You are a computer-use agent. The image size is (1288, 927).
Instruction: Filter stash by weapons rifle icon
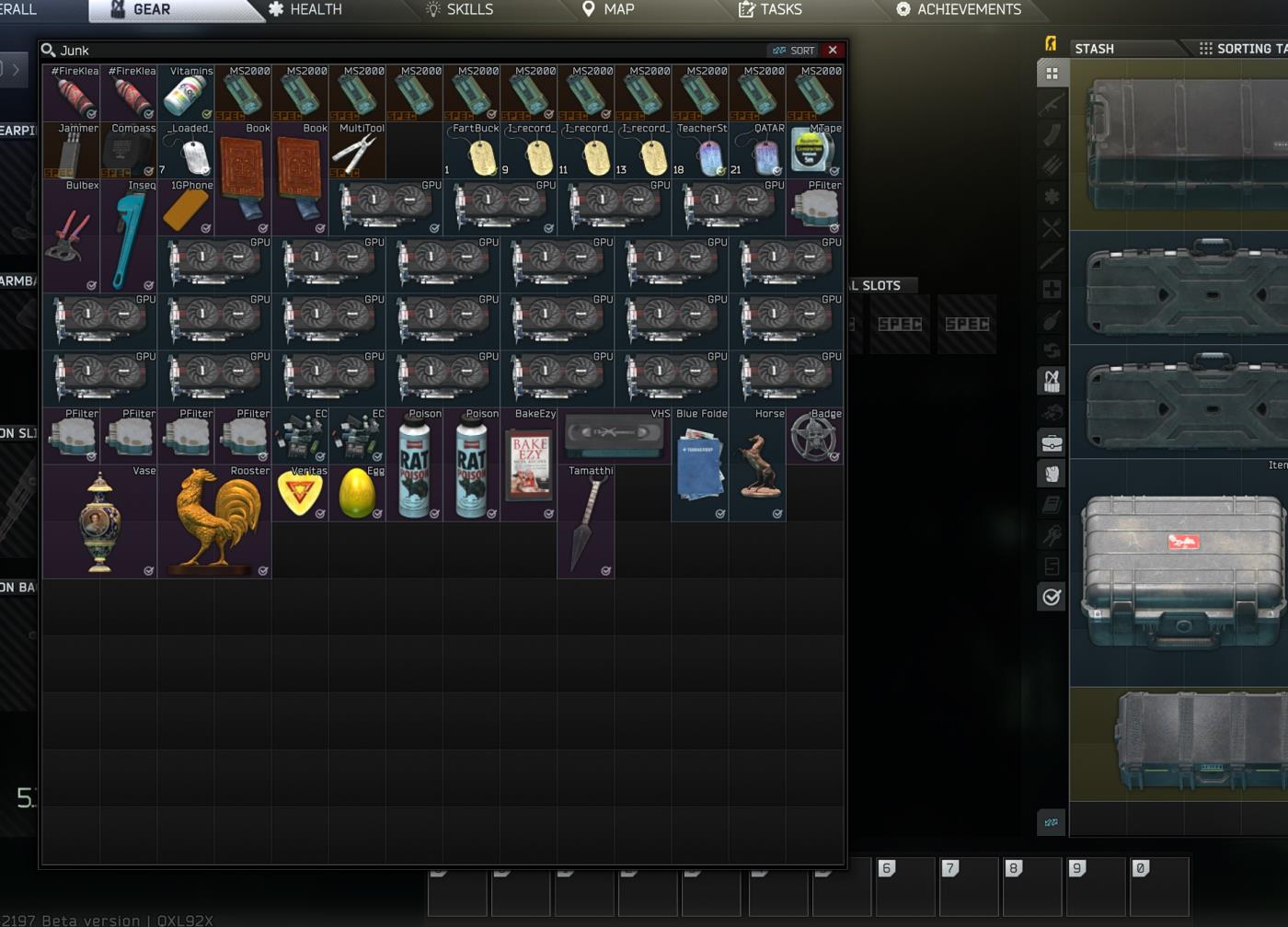(1052, 104)
